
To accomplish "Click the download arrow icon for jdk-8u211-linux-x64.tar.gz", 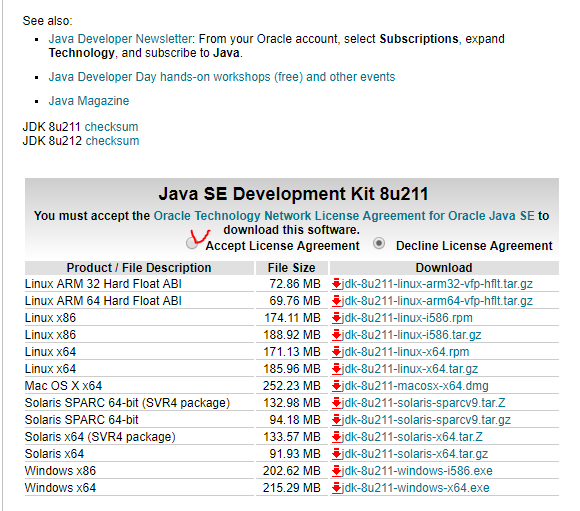I will click(x=336, y=369).
